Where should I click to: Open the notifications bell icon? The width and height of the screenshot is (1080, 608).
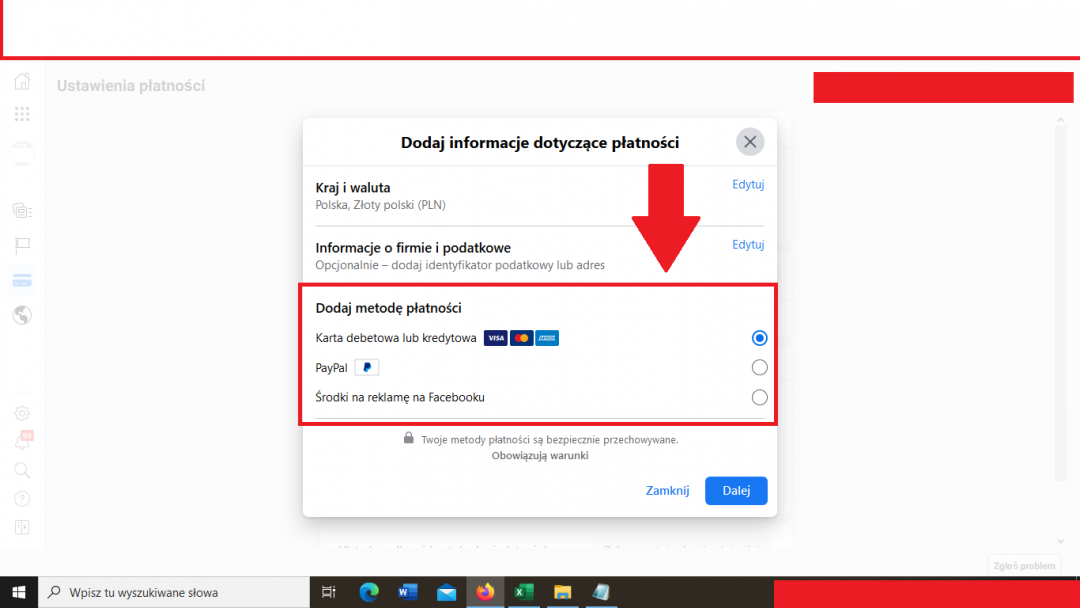click(22, 441)
